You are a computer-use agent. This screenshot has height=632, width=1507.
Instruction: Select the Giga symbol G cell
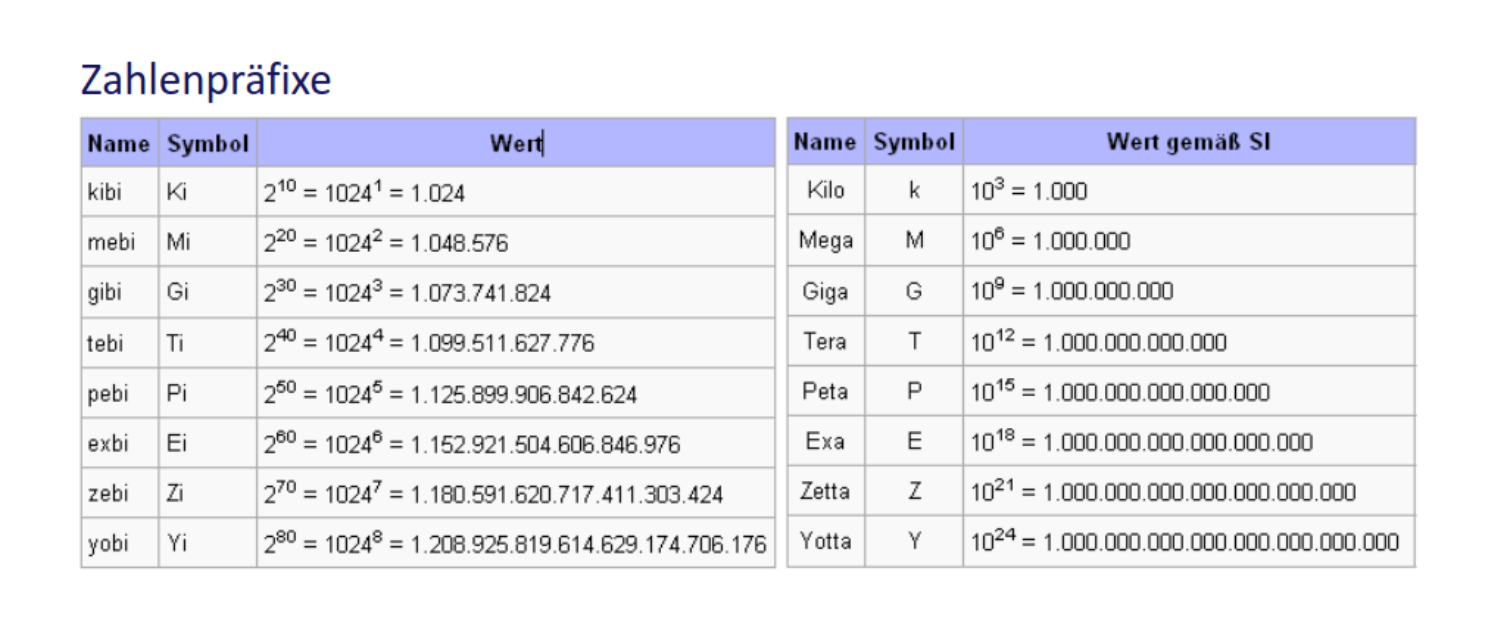point(914,292)
